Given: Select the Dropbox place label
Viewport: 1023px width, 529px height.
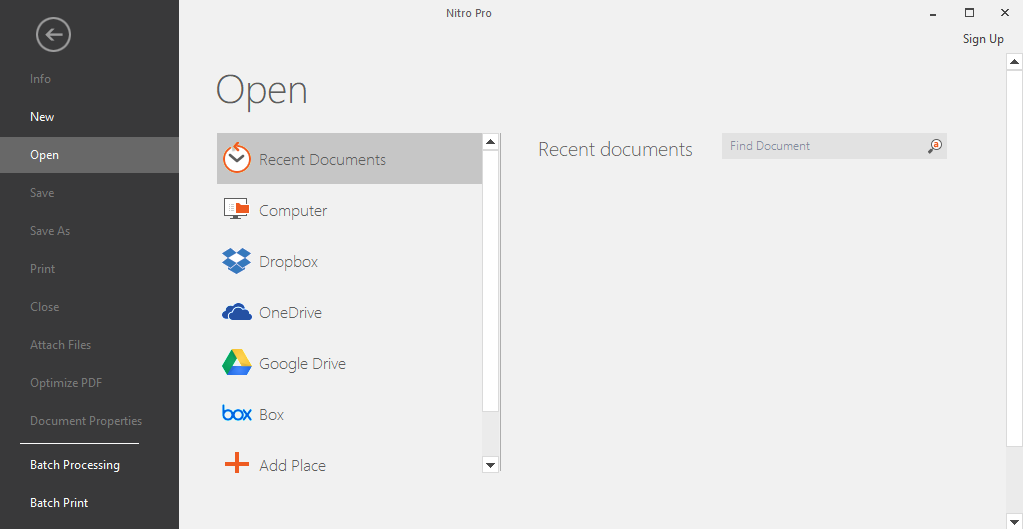Looking at the screenshot, I should (x=288, y=262).
